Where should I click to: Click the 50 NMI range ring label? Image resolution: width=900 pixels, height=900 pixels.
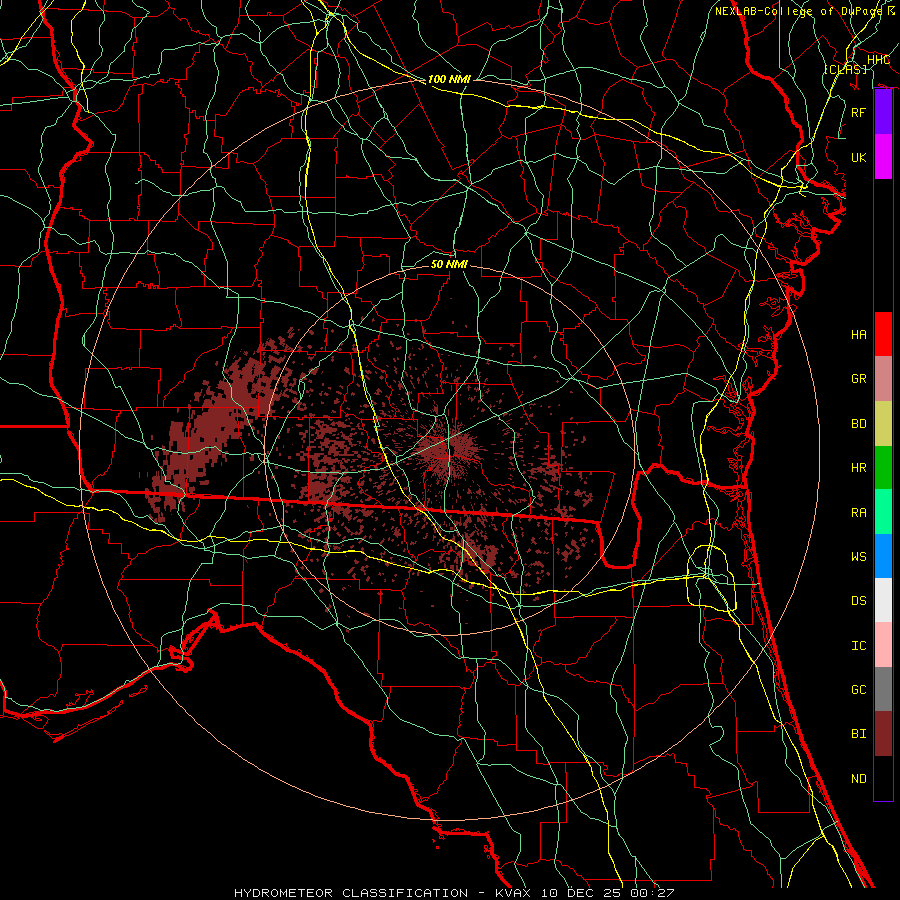click(449, 264)
